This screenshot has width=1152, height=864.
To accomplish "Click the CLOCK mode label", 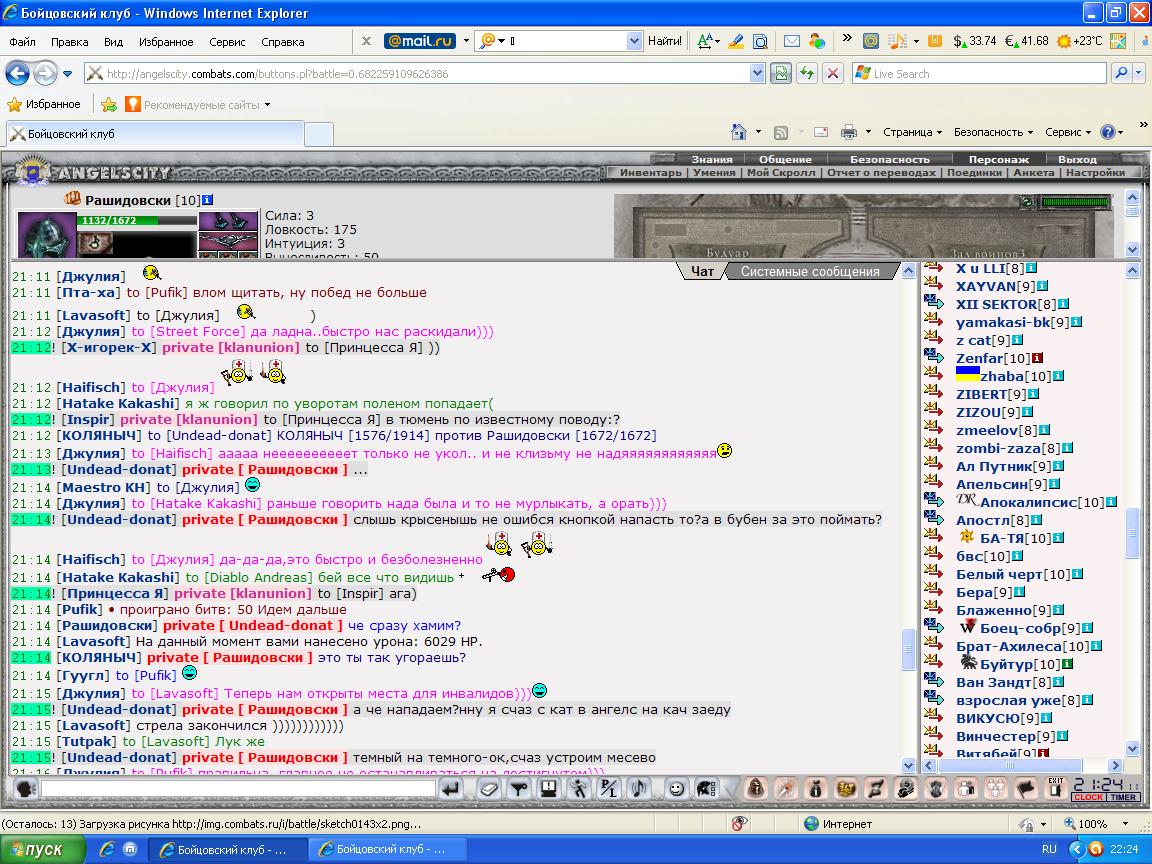I will 1088,797.
